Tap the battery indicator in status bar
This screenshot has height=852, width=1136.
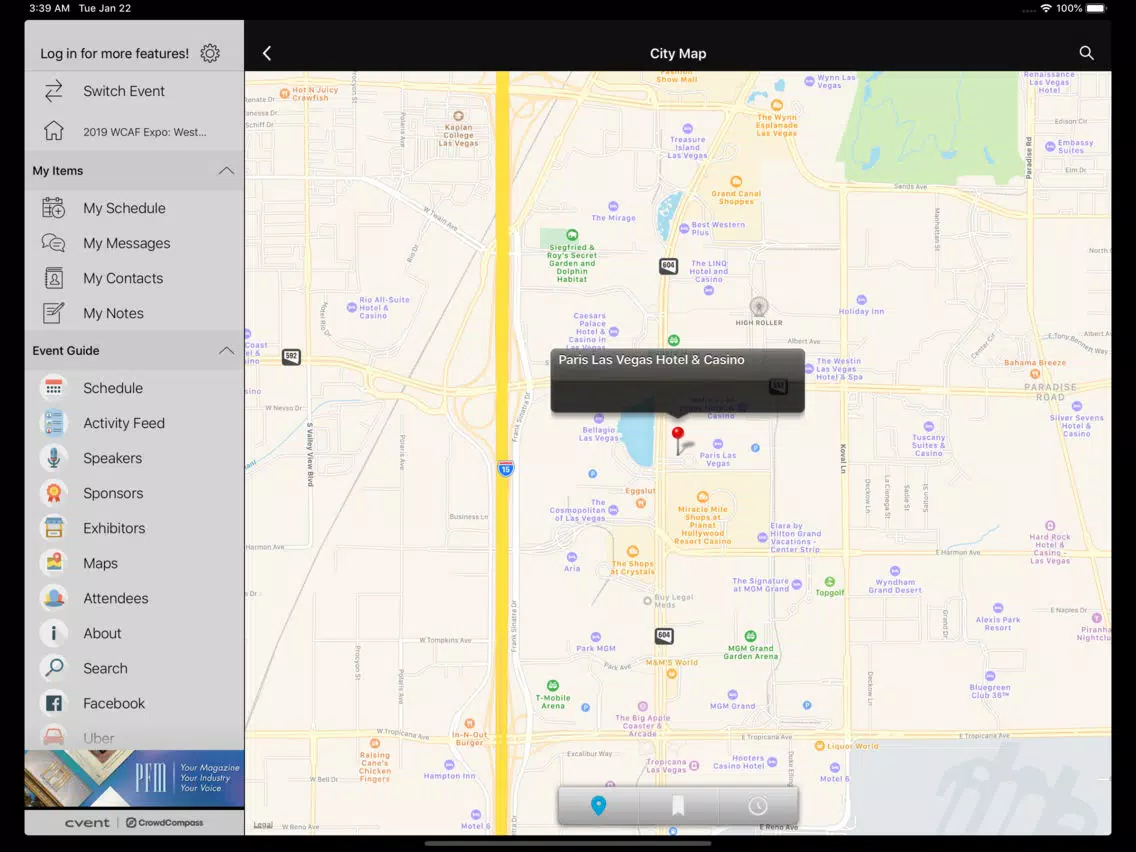1097,8
